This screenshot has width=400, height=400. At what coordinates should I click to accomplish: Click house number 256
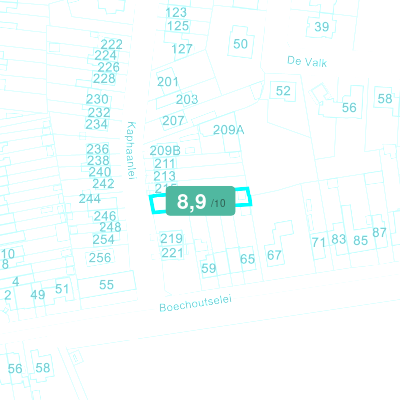coord(100,258)
